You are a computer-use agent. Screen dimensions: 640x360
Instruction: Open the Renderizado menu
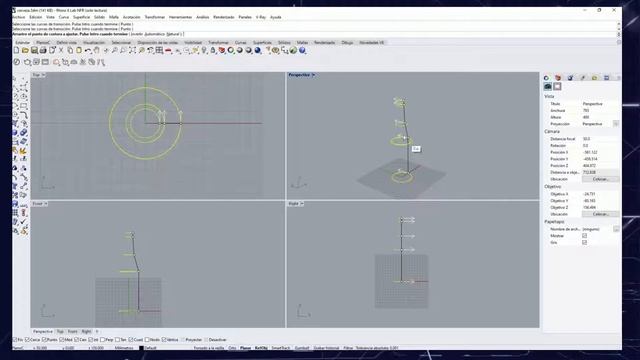click(224, 17)
